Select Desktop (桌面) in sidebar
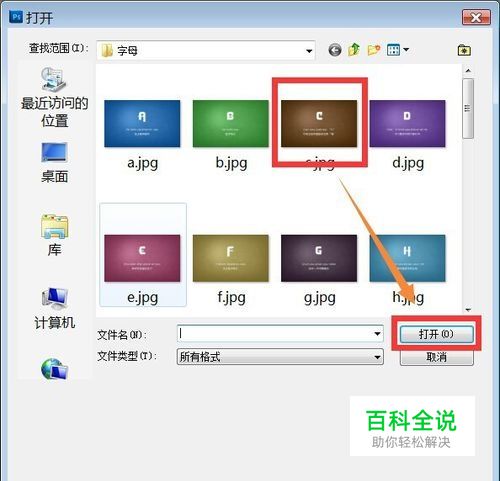 click(x=54, y=163)
